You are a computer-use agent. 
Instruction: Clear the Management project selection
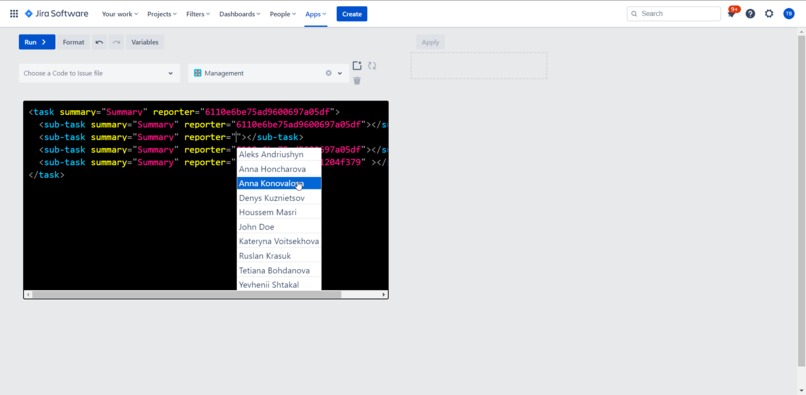point(328,73)
